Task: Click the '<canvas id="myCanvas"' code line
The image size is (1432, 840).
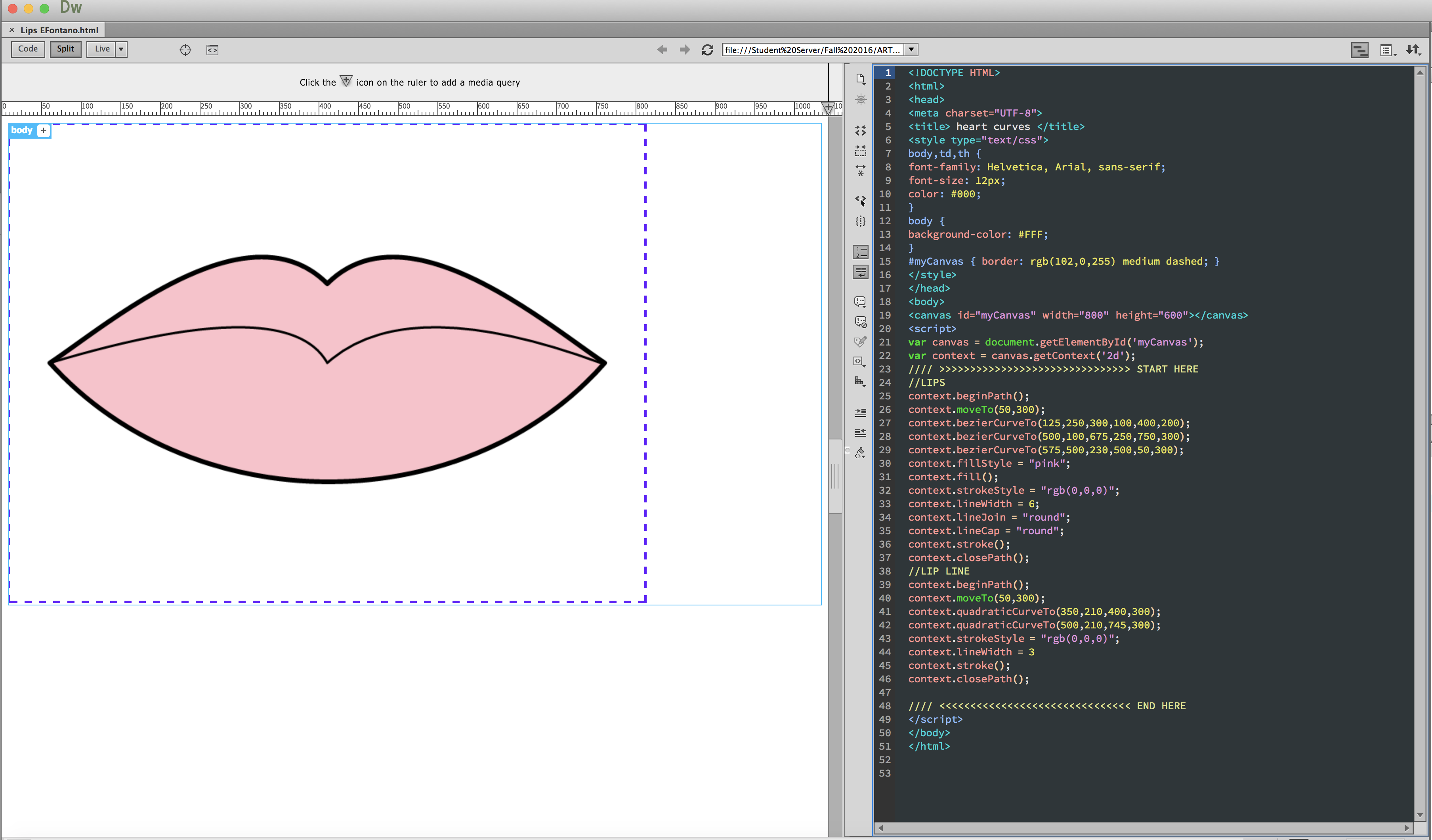Action: pyautogui.click(x=1078, y=315)
